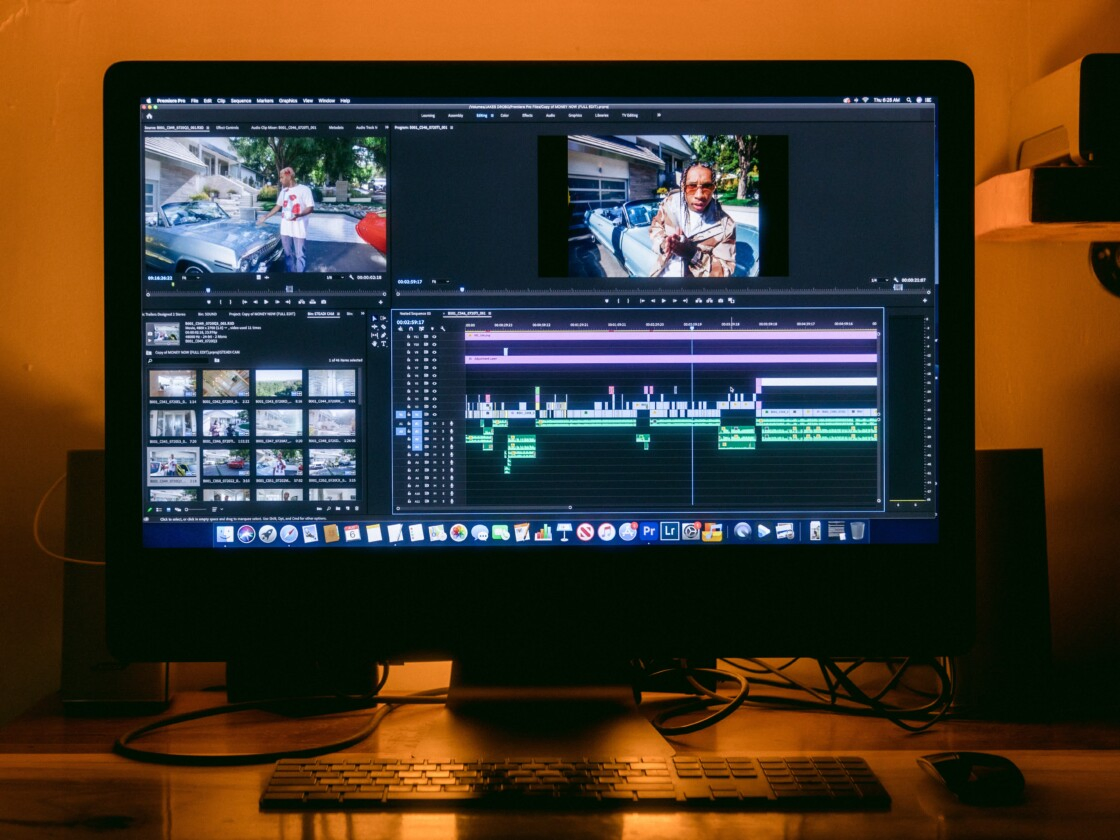Image resolution: width=1120 pixels, height=840 pixels.
Task: Adjust thumbnail size slider in Project panel
Action: pyautogui.click(x=195, y=510)
